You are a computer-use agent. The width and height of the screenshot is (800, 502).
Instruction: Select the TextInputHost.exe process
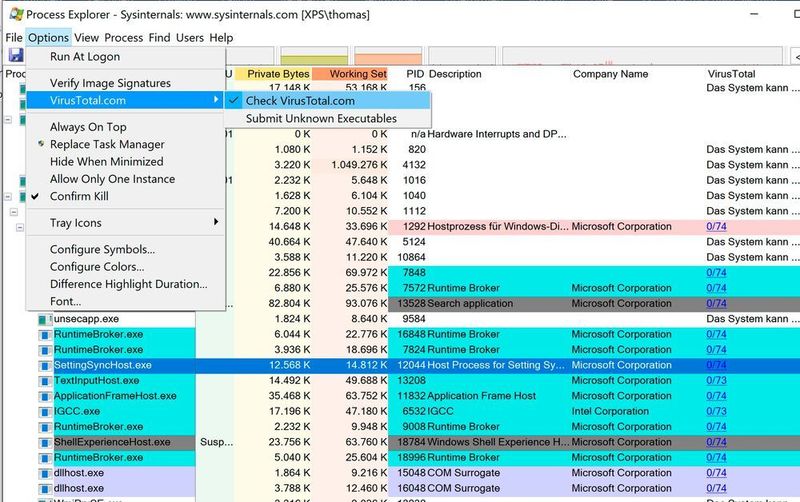pyautogui.click(x=97, y=381)
